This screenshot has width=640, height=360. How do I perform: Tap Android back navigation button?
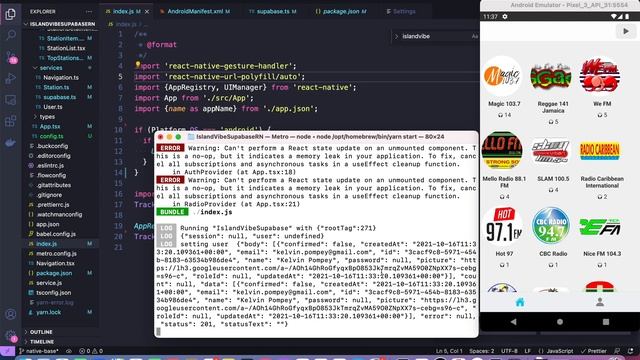pyautogui.click(x=513, y=322)
